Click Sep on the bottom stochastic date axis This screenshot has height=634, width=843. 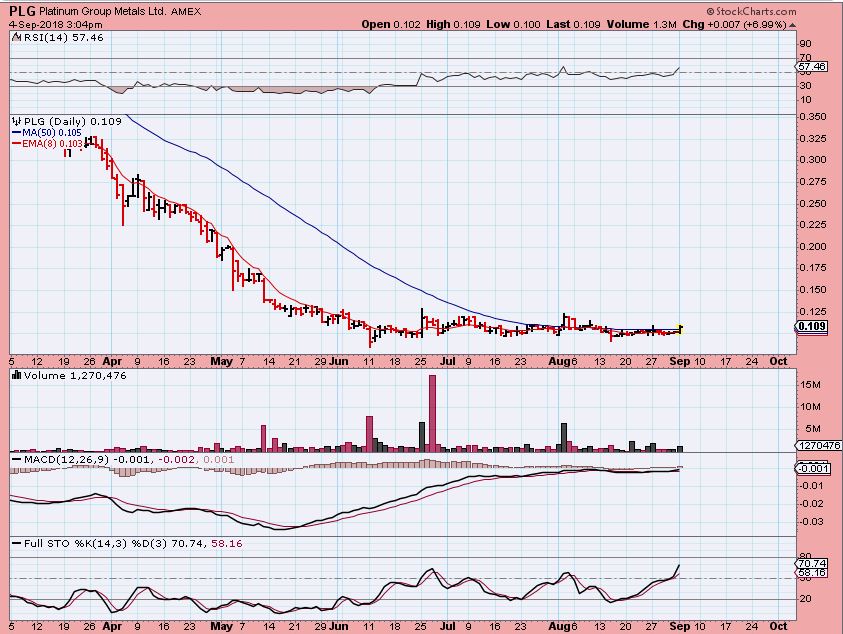pyautogui.click(x=680, y=626)
